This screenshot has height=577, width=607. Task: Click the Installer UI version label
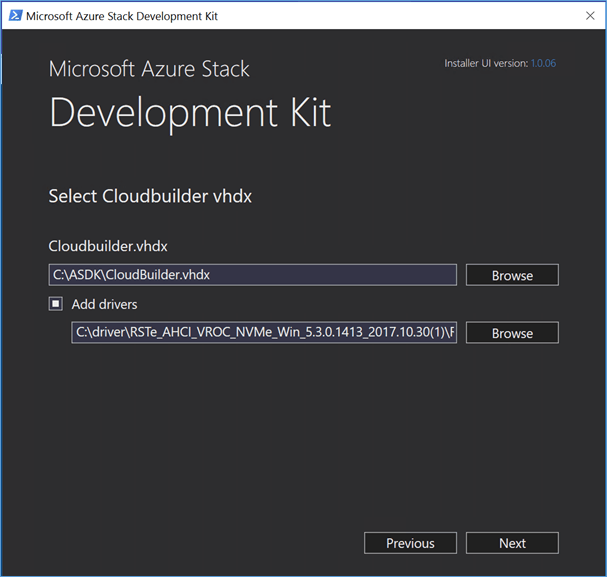486,63
